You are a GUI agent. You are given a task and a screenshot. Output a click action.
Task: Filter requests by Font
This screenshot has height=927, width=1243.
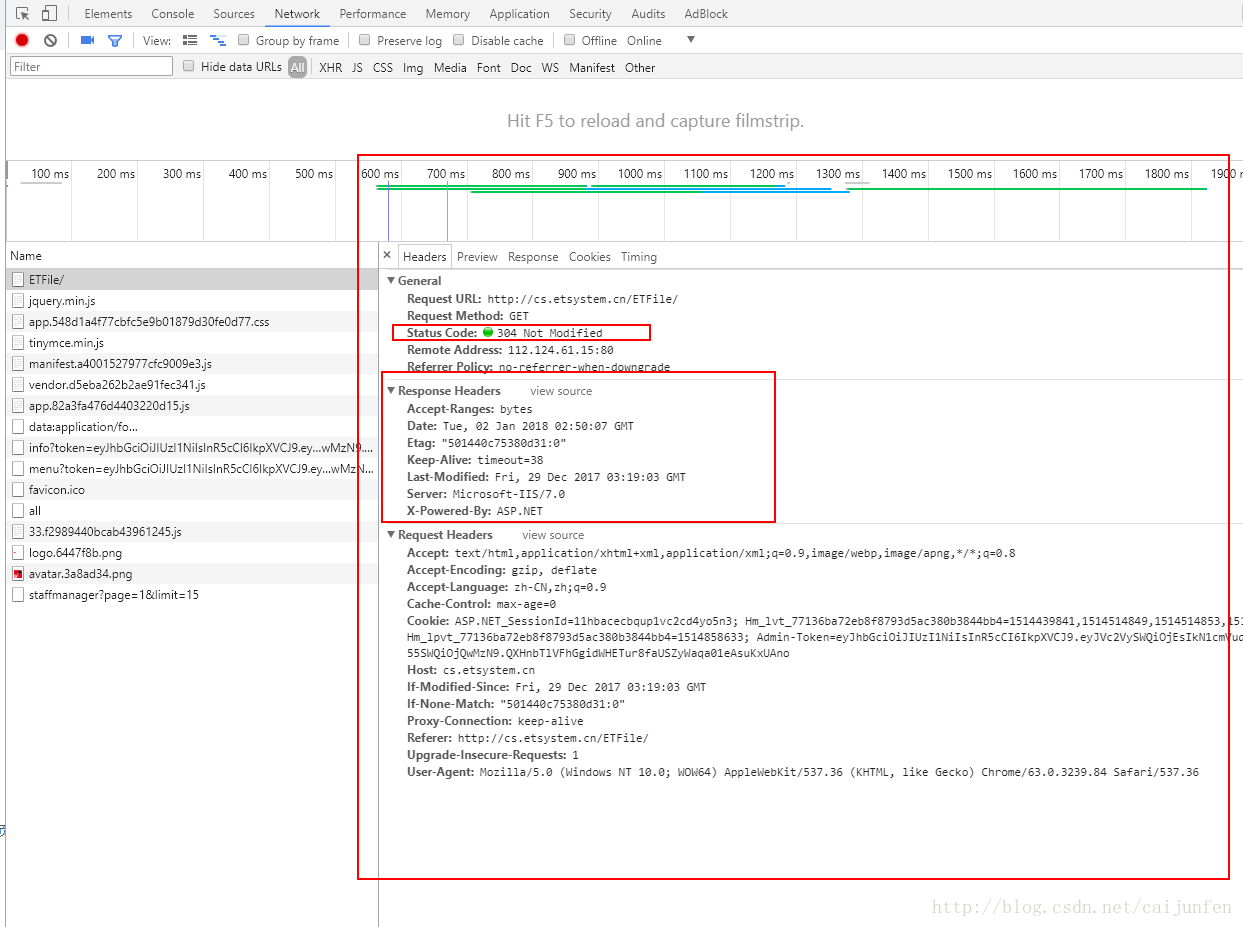(x=489, y=67)
